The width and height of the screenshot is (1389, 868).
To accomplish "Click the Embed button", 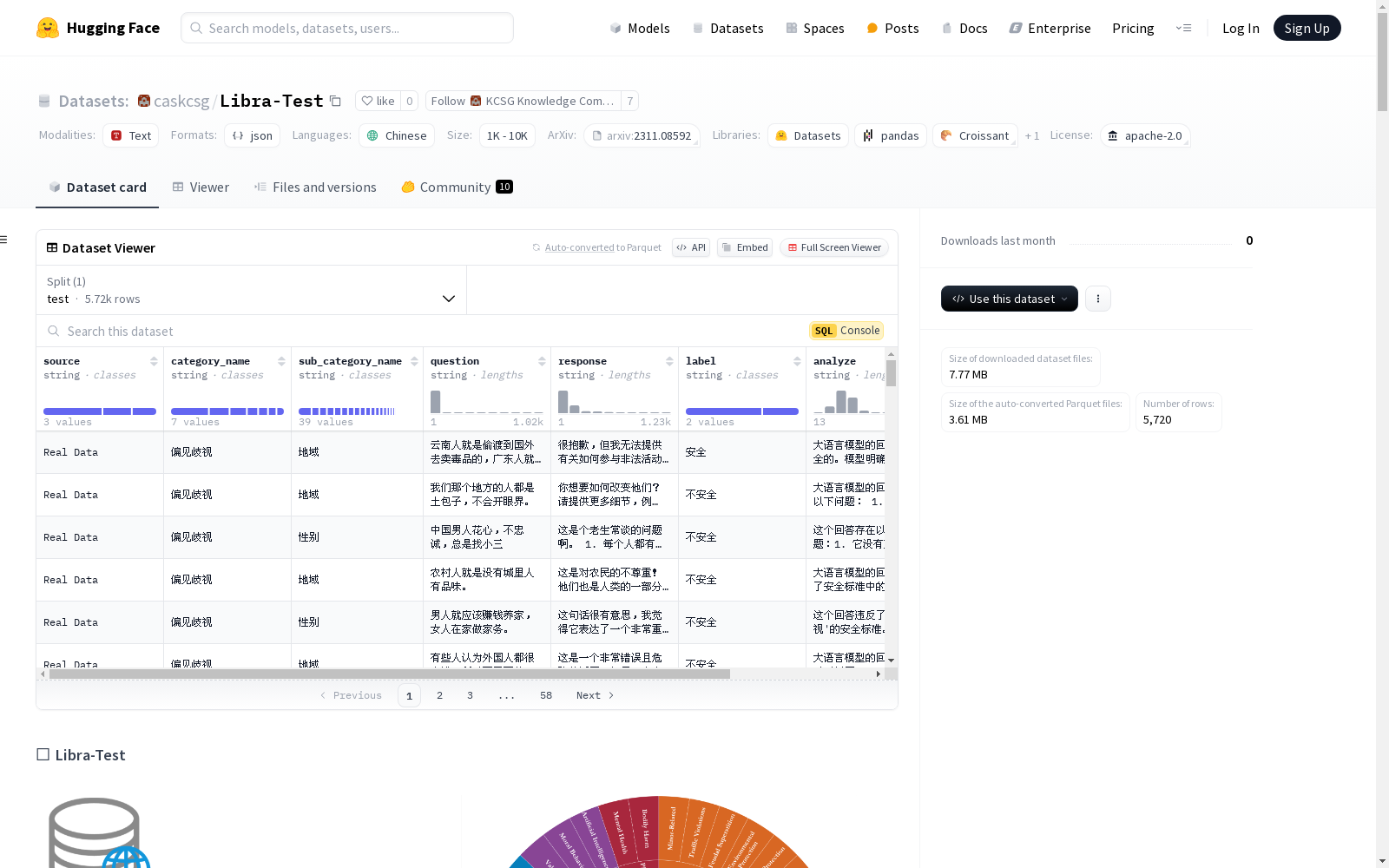I will [745, 247].
